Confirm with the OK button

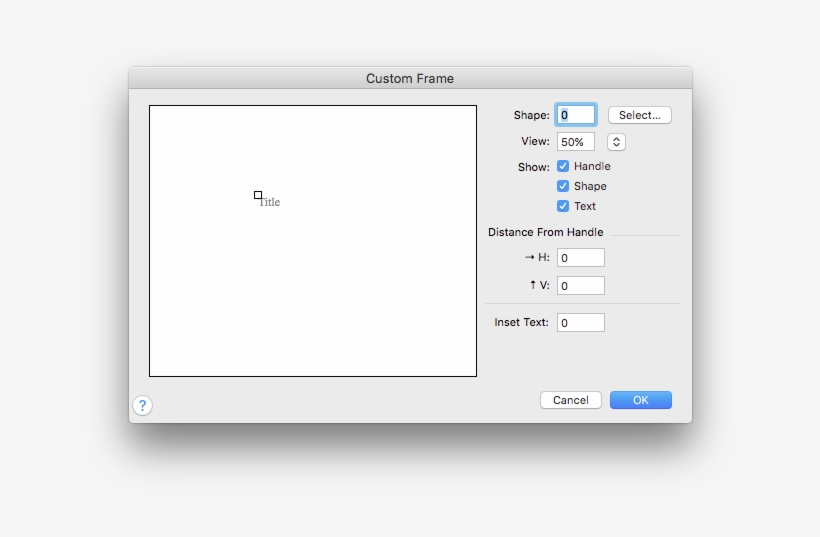(x=640, y=400)
